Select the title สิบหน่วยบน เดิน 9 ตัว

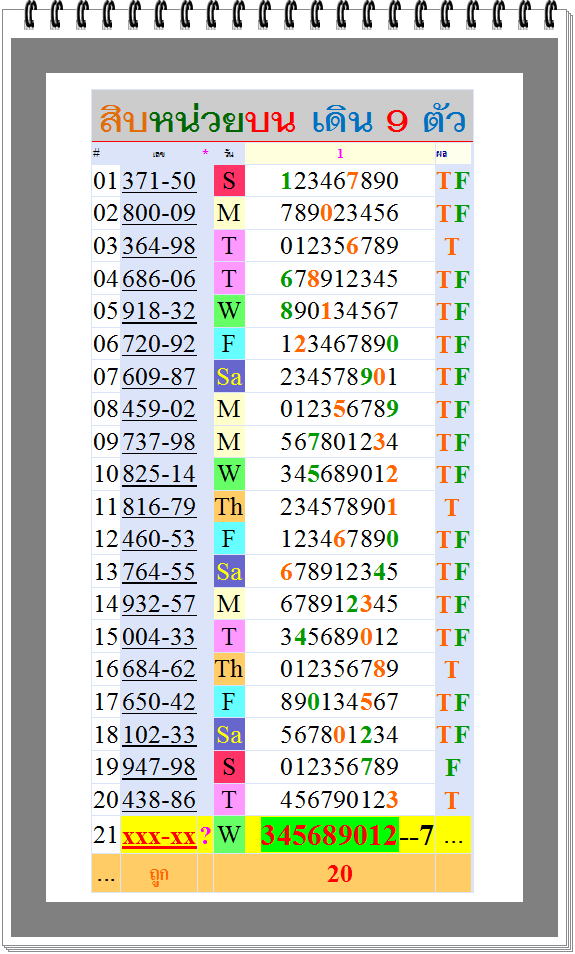pyautogui.click(x=282, y=119)
